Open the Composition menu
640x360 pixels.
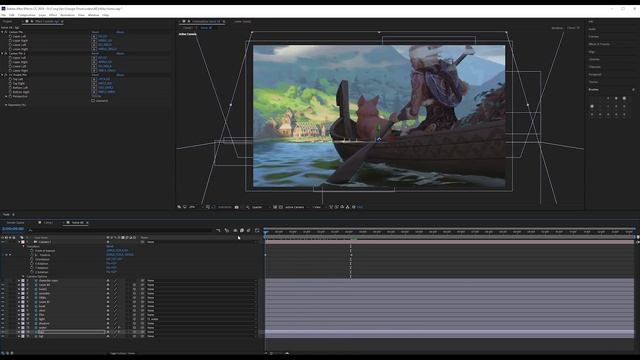pos(27,15)
